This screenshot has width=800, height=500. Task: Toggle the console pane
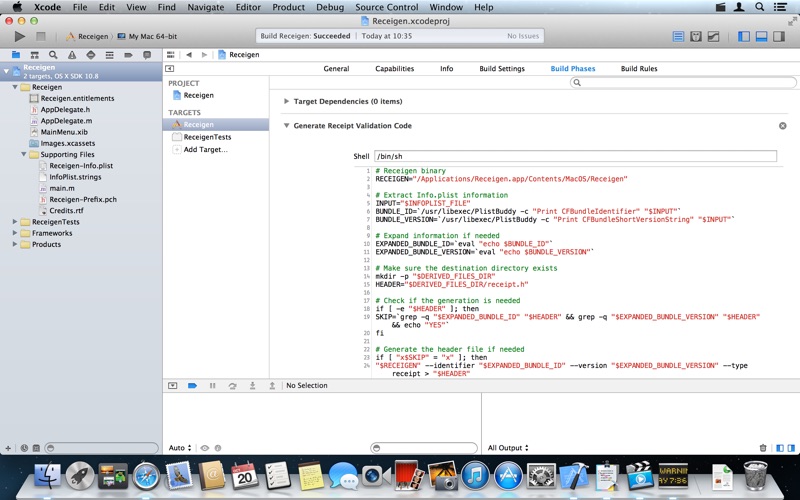tap(791, 448)
